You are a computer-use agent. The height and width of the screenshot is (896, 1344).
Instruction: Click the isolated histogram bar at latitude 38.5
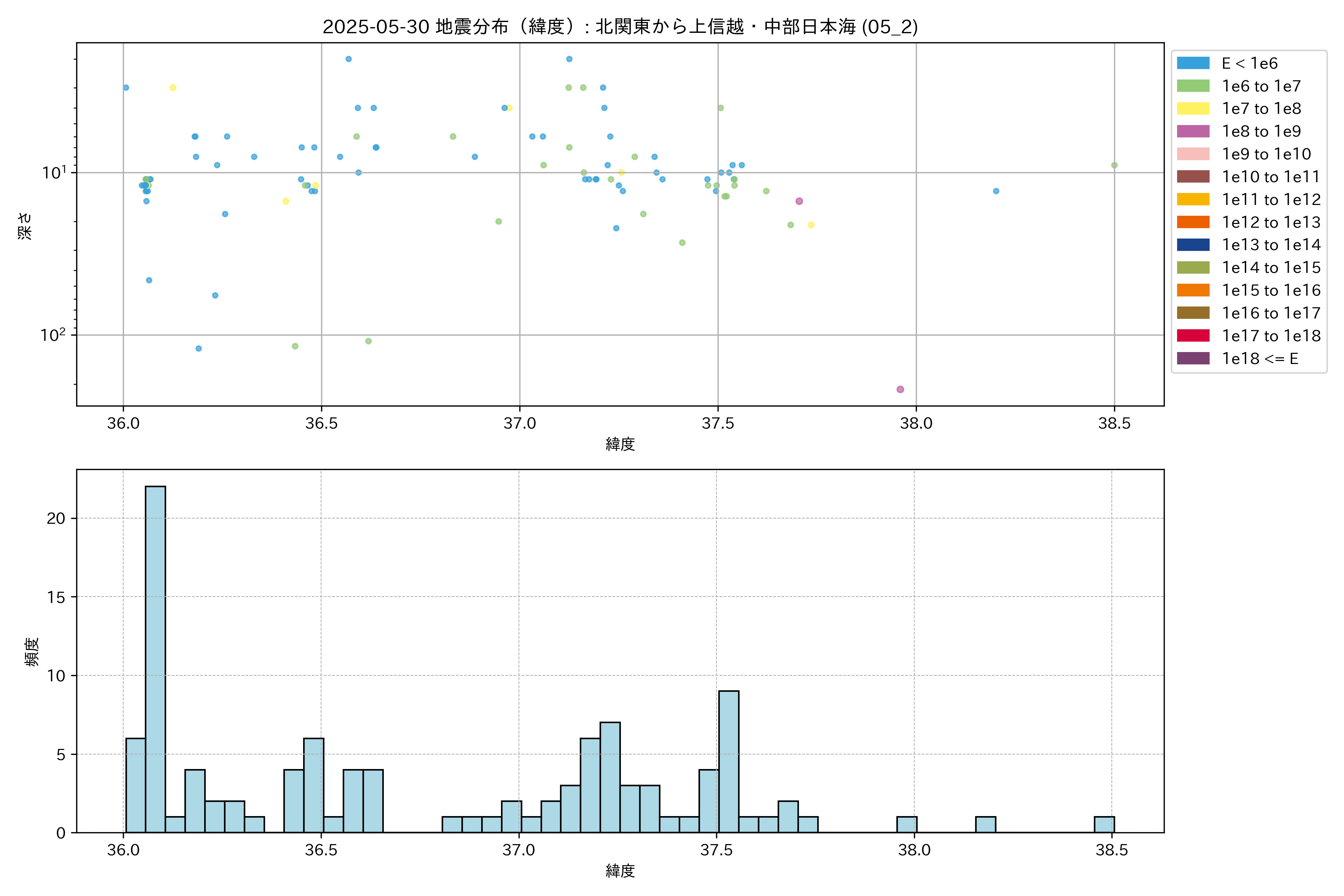tap(1104, 825)
